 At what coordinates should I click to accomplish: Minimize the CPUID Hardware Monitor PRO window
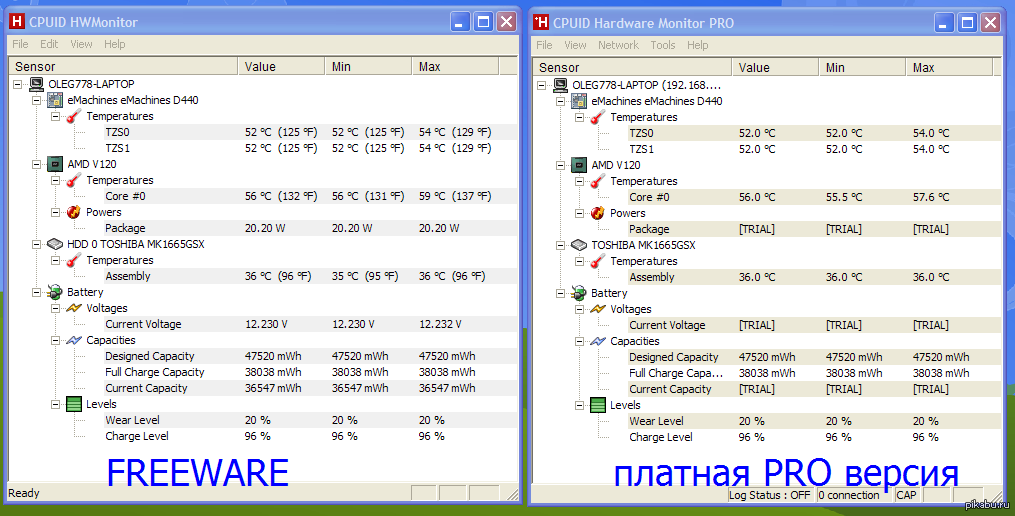pyautogui.click(x=944, y=23)
